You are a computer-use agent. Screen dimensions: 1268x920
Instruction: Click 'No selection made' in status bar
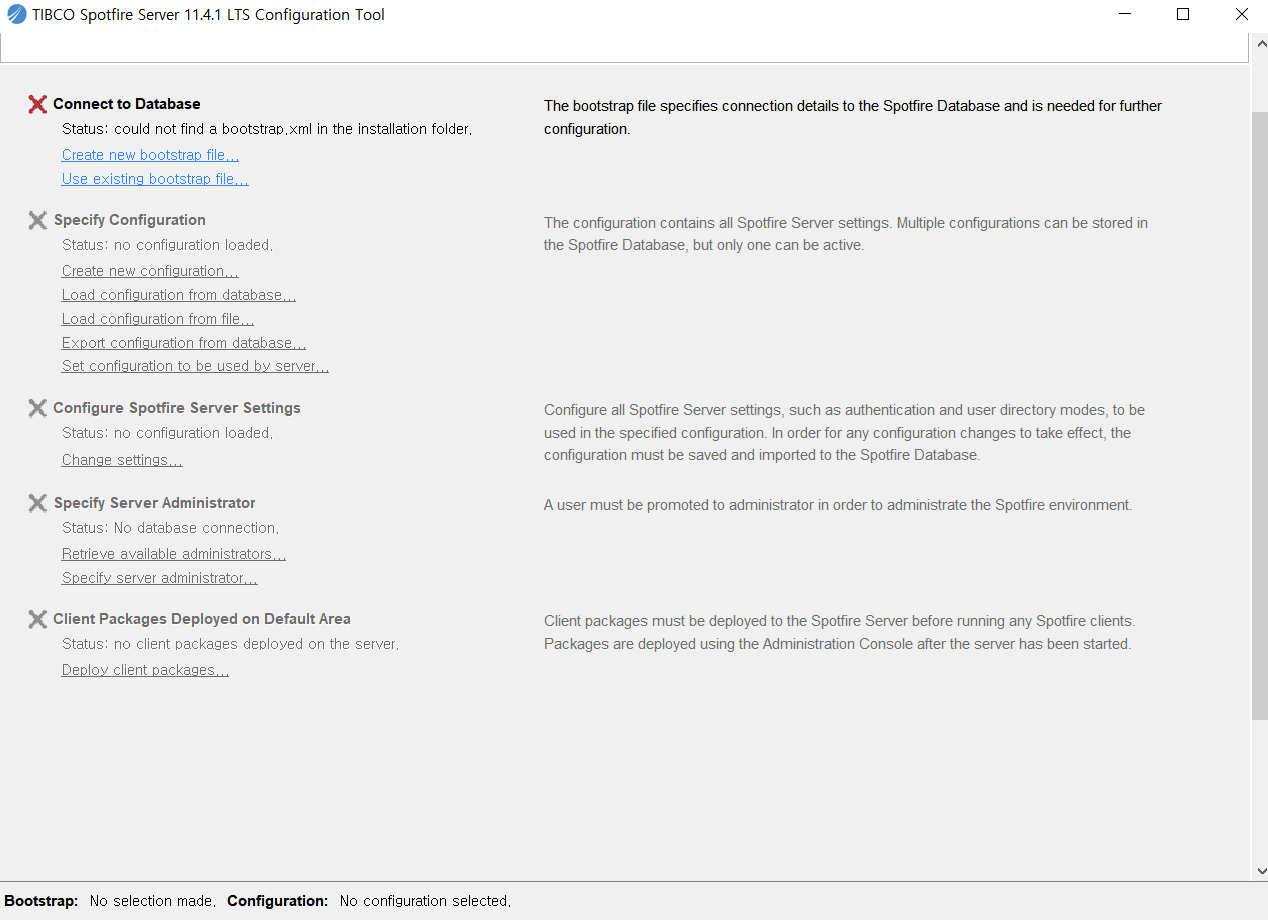[153, 901]
